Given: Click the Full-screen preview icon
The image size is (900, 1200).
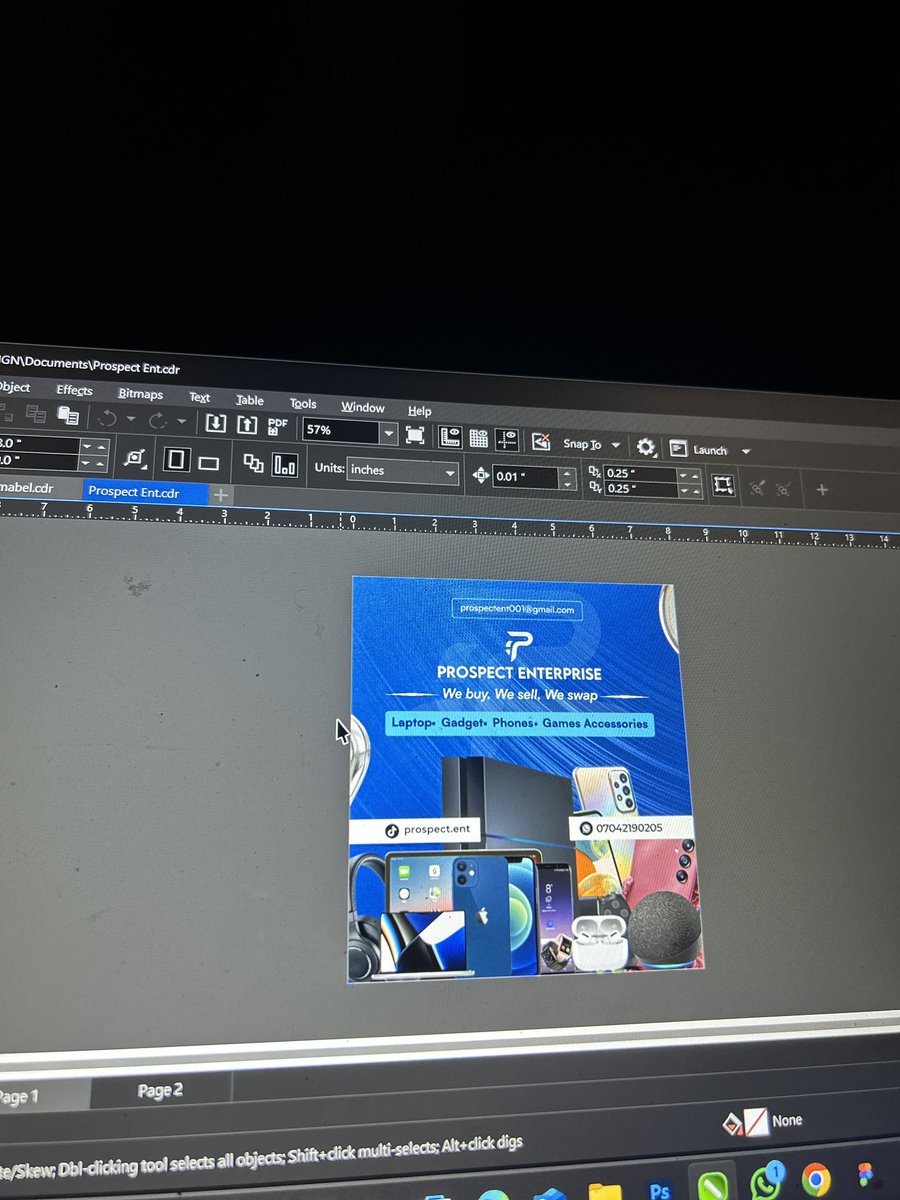Looking at the screenshot, I should point(415,435).
